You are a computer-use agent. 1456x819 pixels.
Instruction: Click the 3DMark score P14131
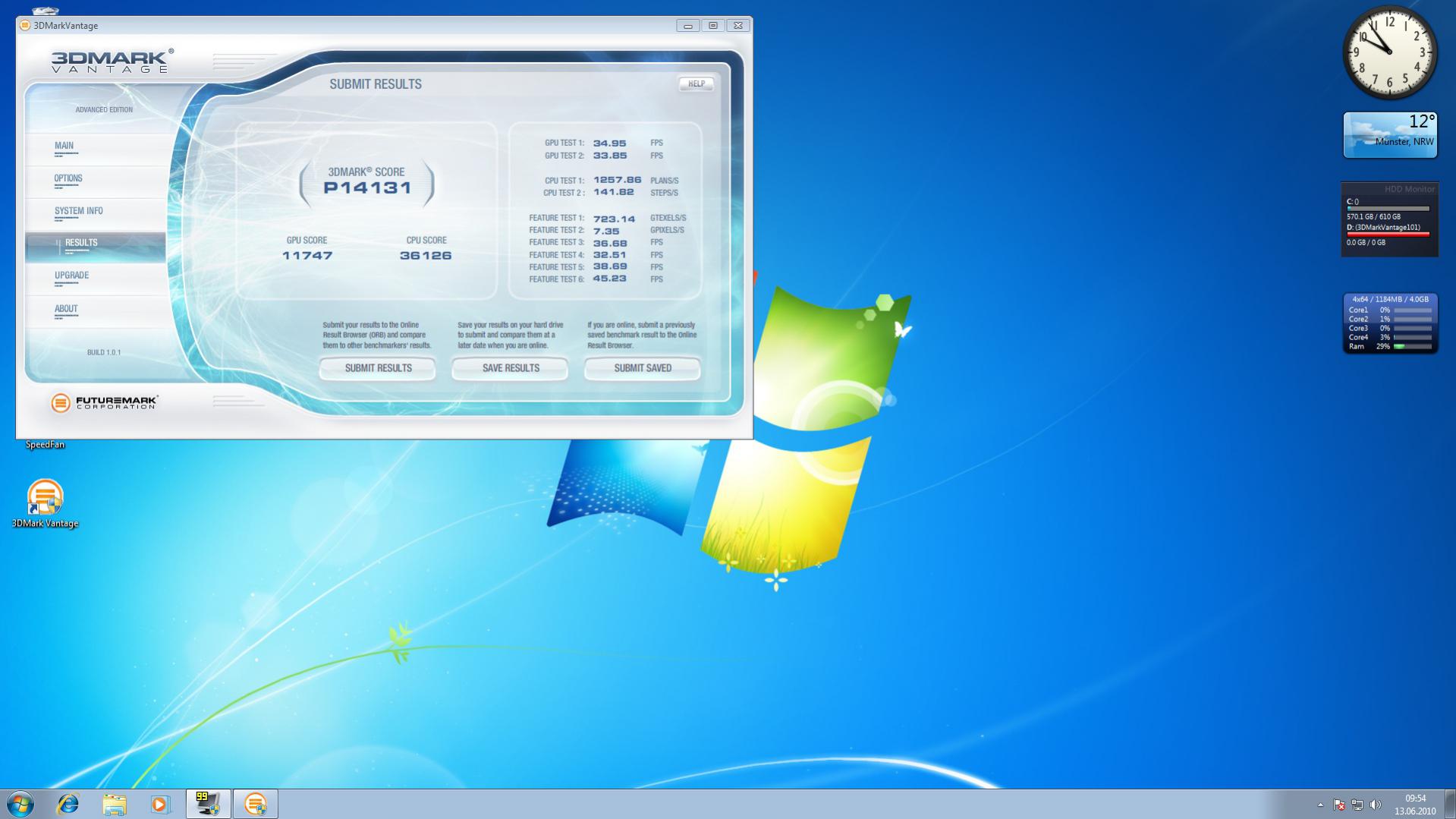[367, 187]
